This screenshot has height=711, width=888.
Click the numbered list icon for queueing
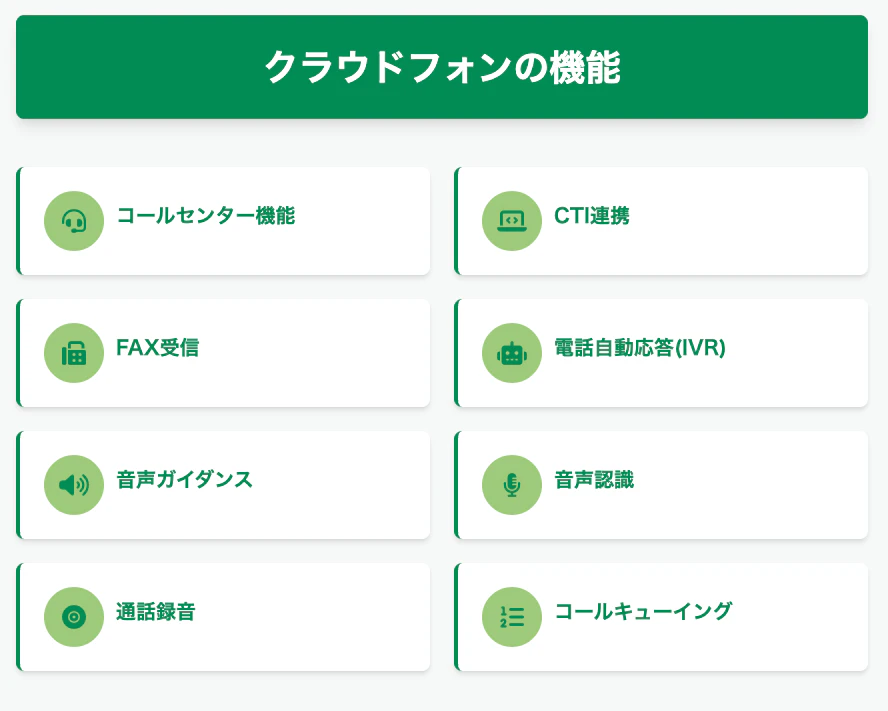(x=512, y=617)
